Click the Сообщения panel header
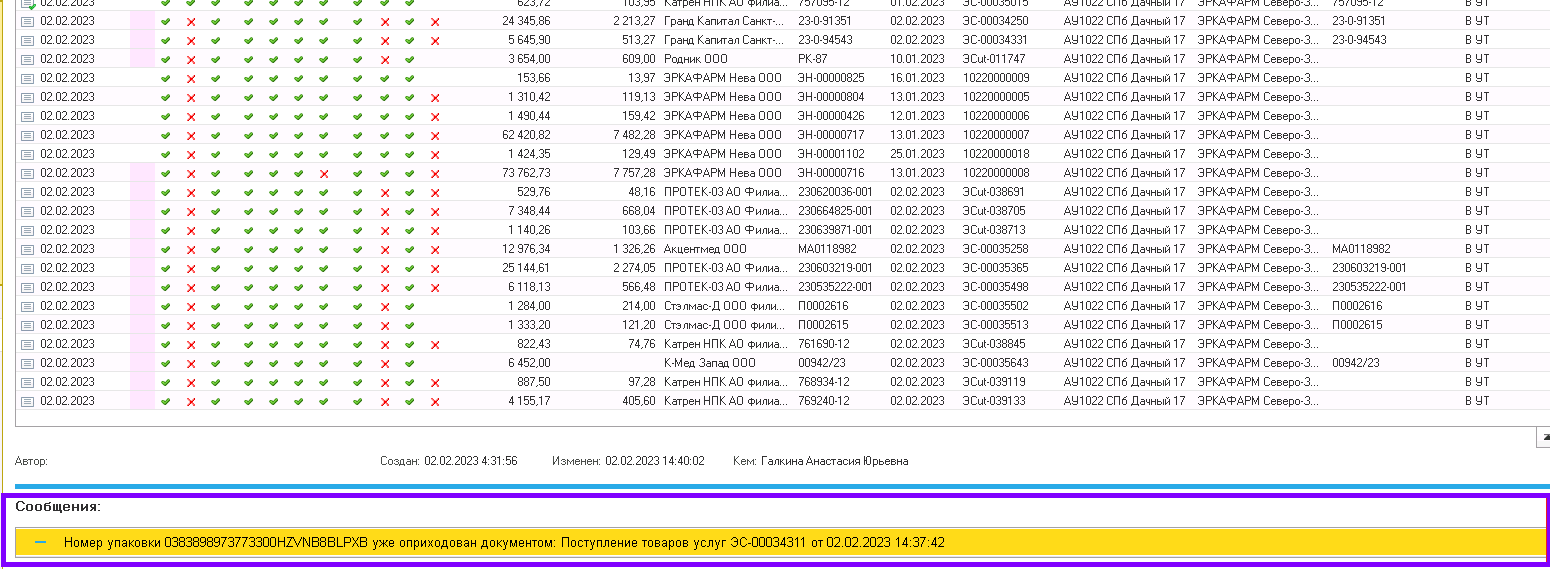The image size is (1550, 569). tap(58, 507)
